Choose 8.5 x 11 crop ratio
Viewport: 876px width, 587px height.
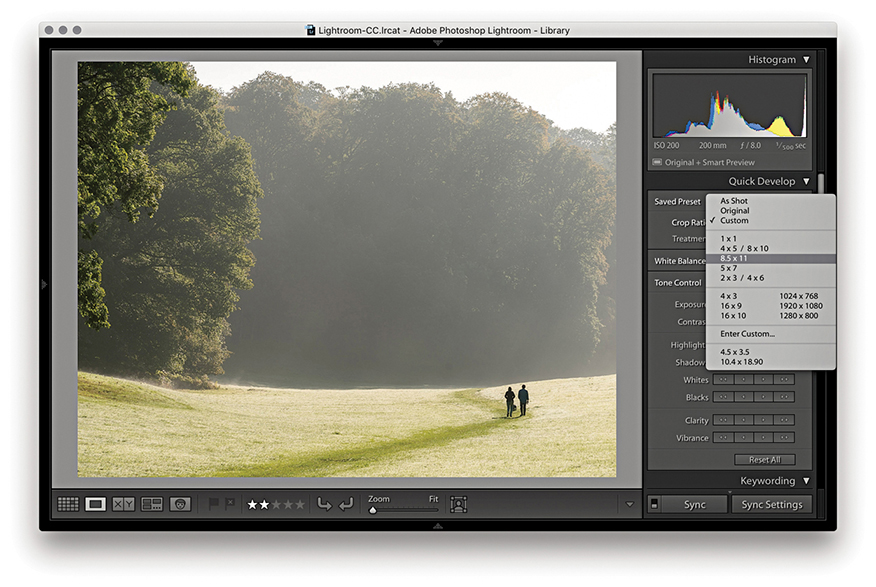[x=735, y=258]
